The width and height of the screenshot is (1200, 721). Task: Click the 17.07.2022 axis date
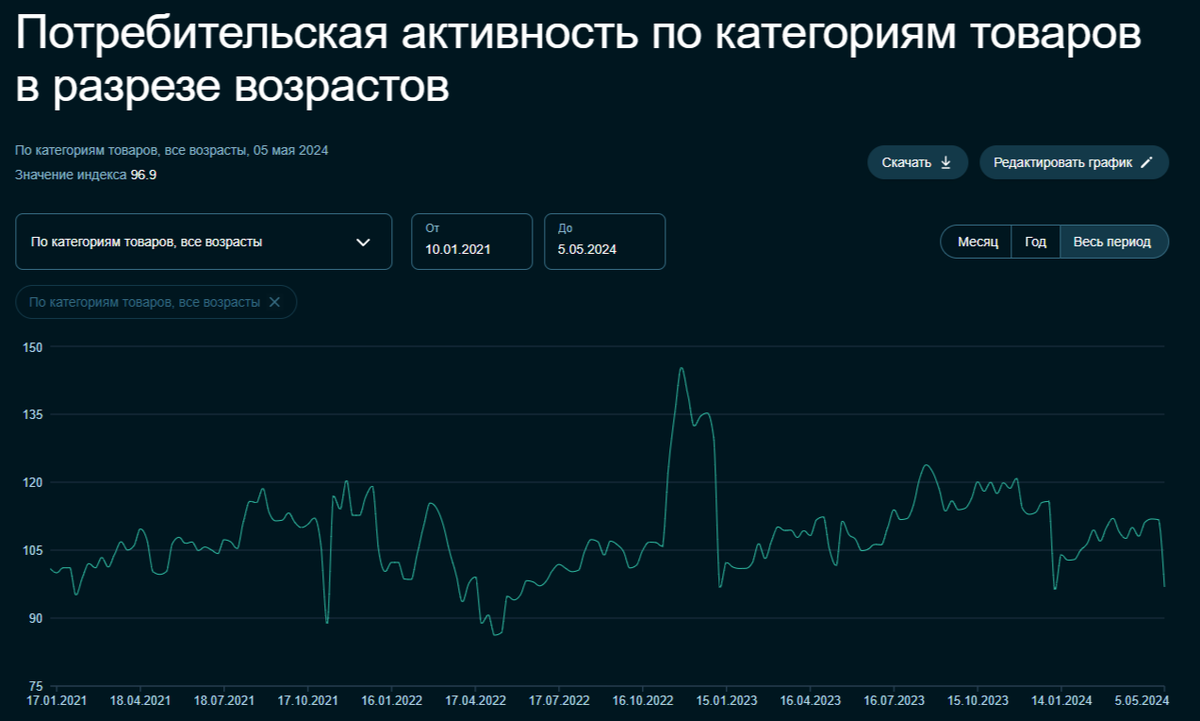560,700
